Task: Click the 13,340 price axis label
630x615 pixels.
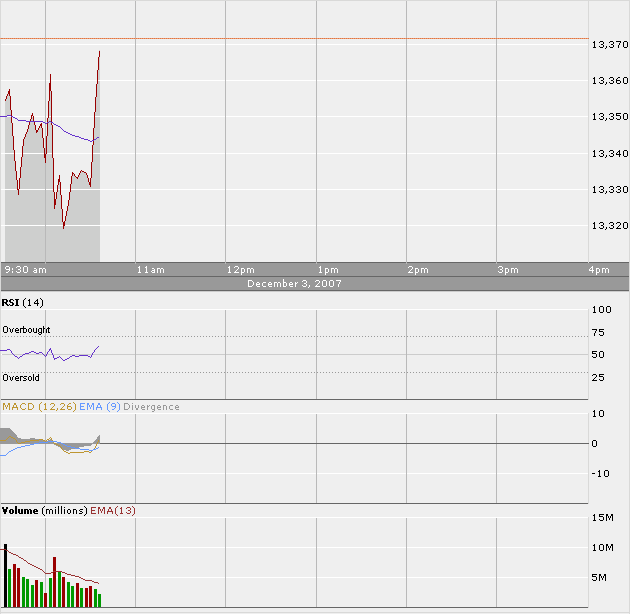Action: click(x=609, y=153)
